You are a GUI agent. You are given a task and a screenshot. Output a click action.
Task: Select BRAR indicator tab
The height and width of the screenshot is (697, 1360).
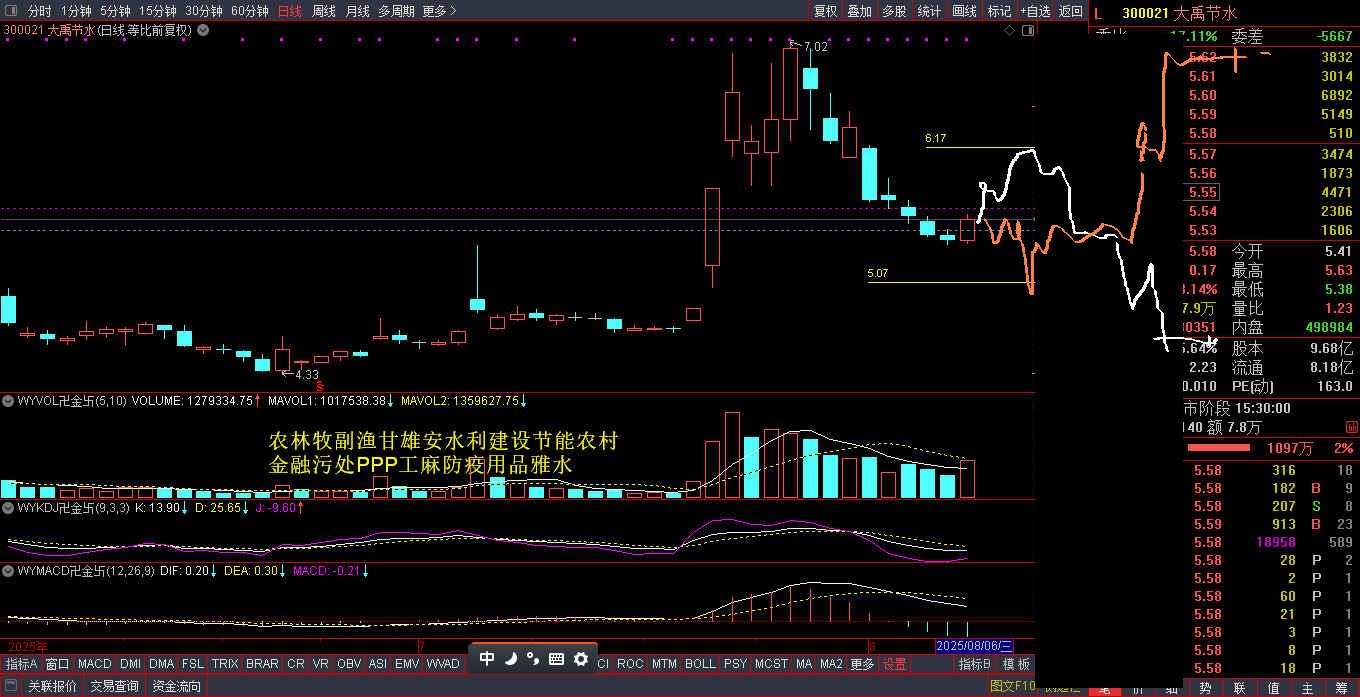coord(262,664)
